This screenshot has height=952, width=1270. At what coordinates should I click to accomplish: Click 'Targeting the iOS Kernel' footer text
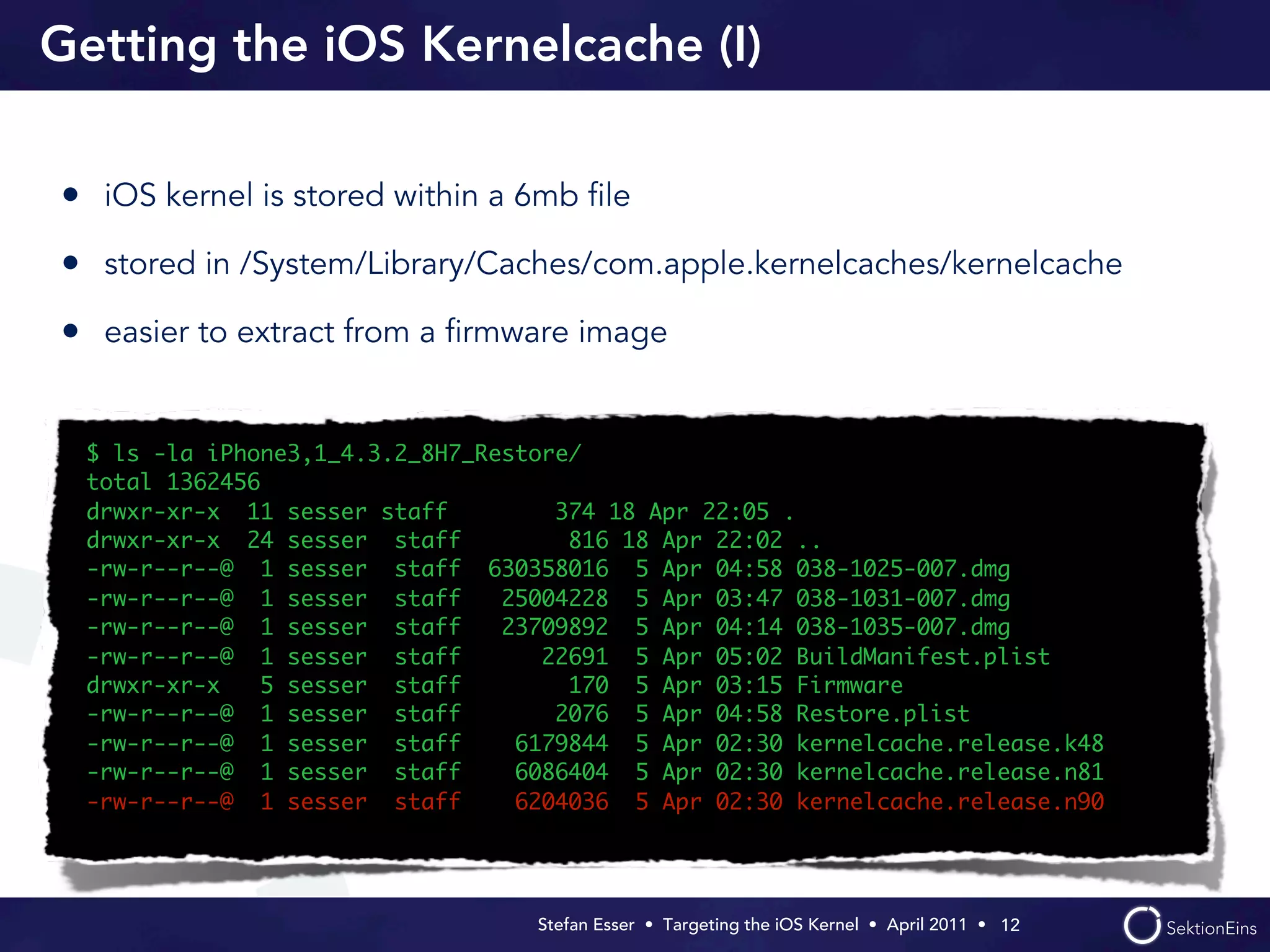(x=761, y=925)
